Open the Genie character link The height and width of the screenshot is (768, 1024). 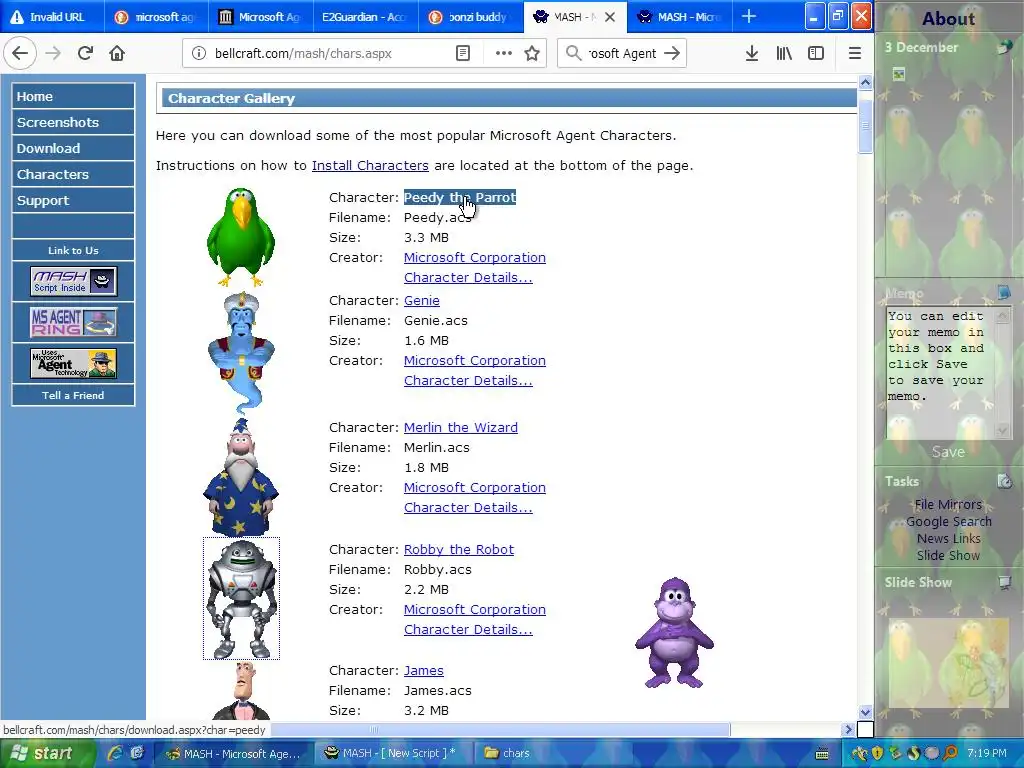pyautogui.click(x=422, y=300)
